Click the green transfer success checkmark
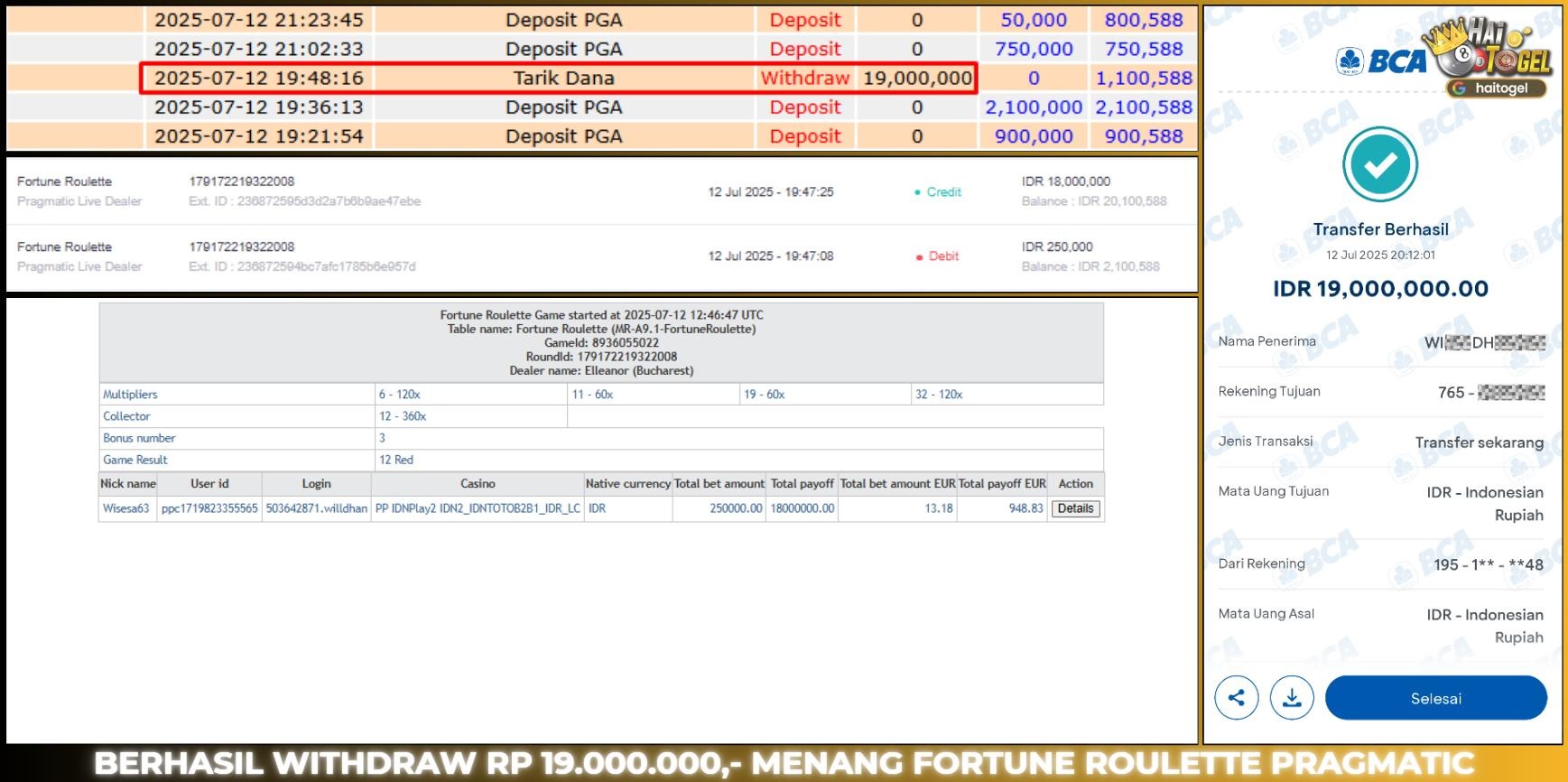The width and height of the screenshot is (1568, 782). 1380,164
